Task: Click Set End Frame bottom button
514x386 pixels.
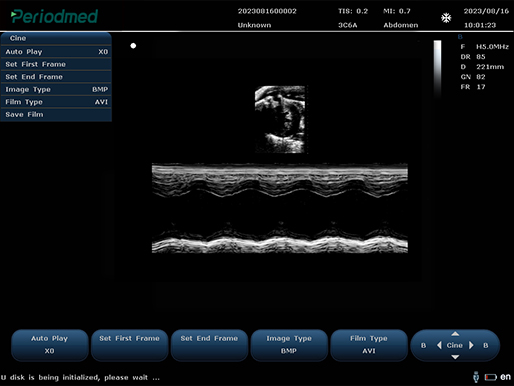Action: (209, 345)
